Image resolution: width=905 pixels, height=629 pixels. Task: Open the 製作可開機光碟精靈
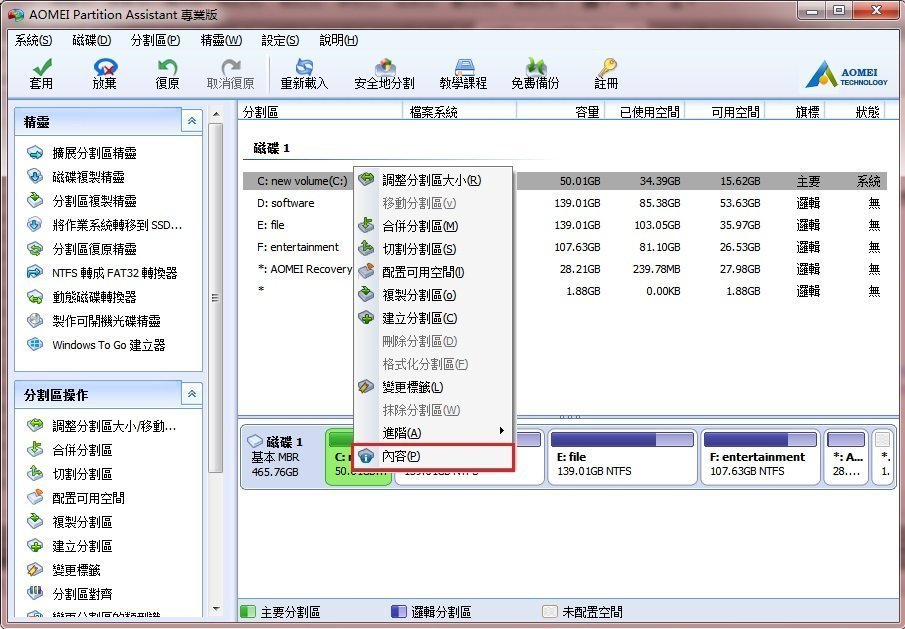coord(94,321)
